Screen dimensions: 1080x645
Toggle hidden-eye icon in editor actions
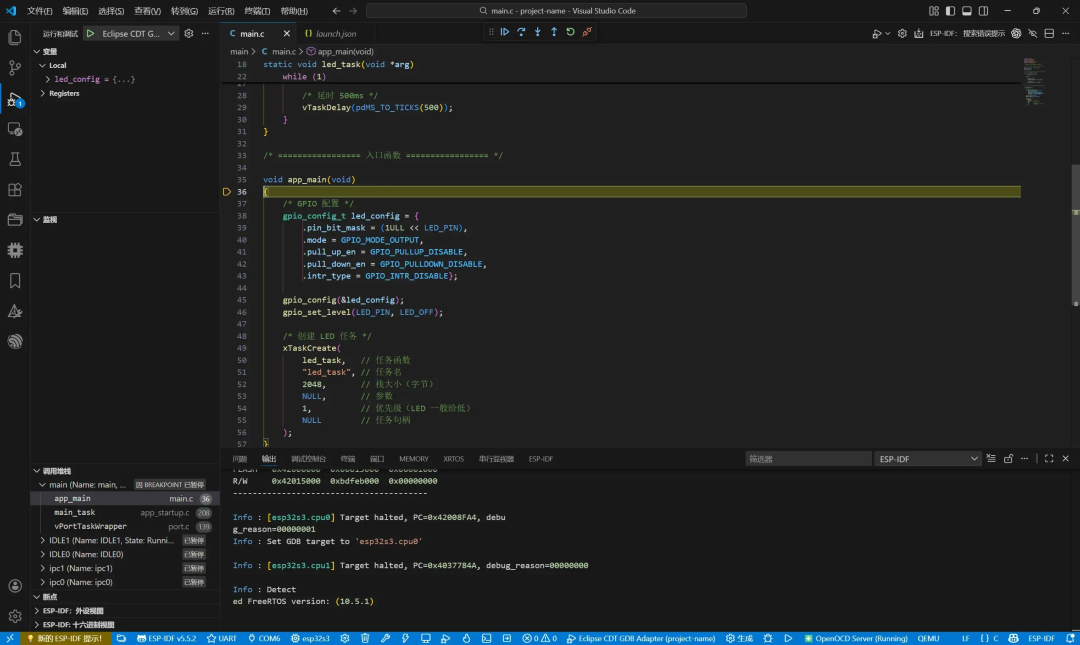point(1032,33)
